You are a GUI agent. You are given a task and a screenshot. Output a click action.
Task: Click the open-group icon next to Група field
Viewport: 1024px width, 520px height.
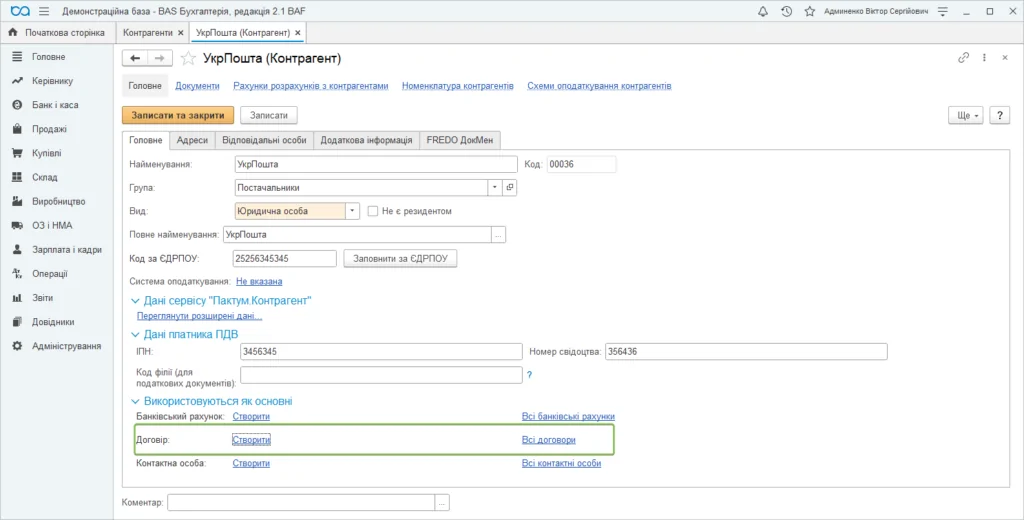coord(510,187)
